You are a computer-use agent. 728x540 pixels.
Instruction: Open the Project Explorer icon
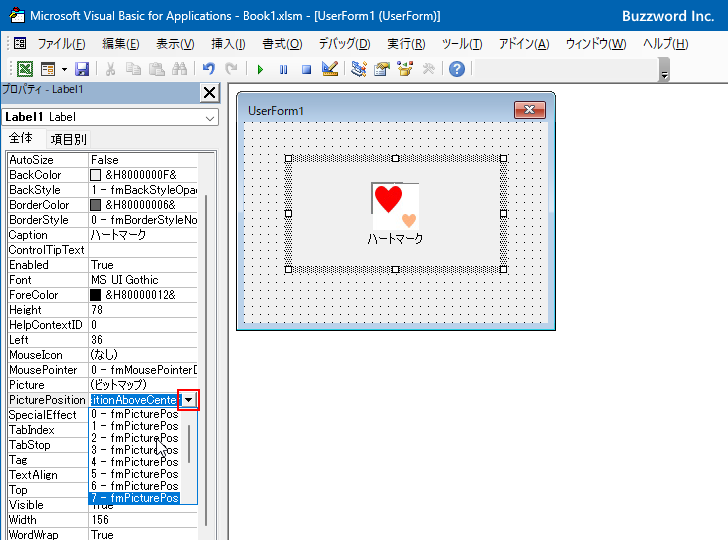(359, 69)
